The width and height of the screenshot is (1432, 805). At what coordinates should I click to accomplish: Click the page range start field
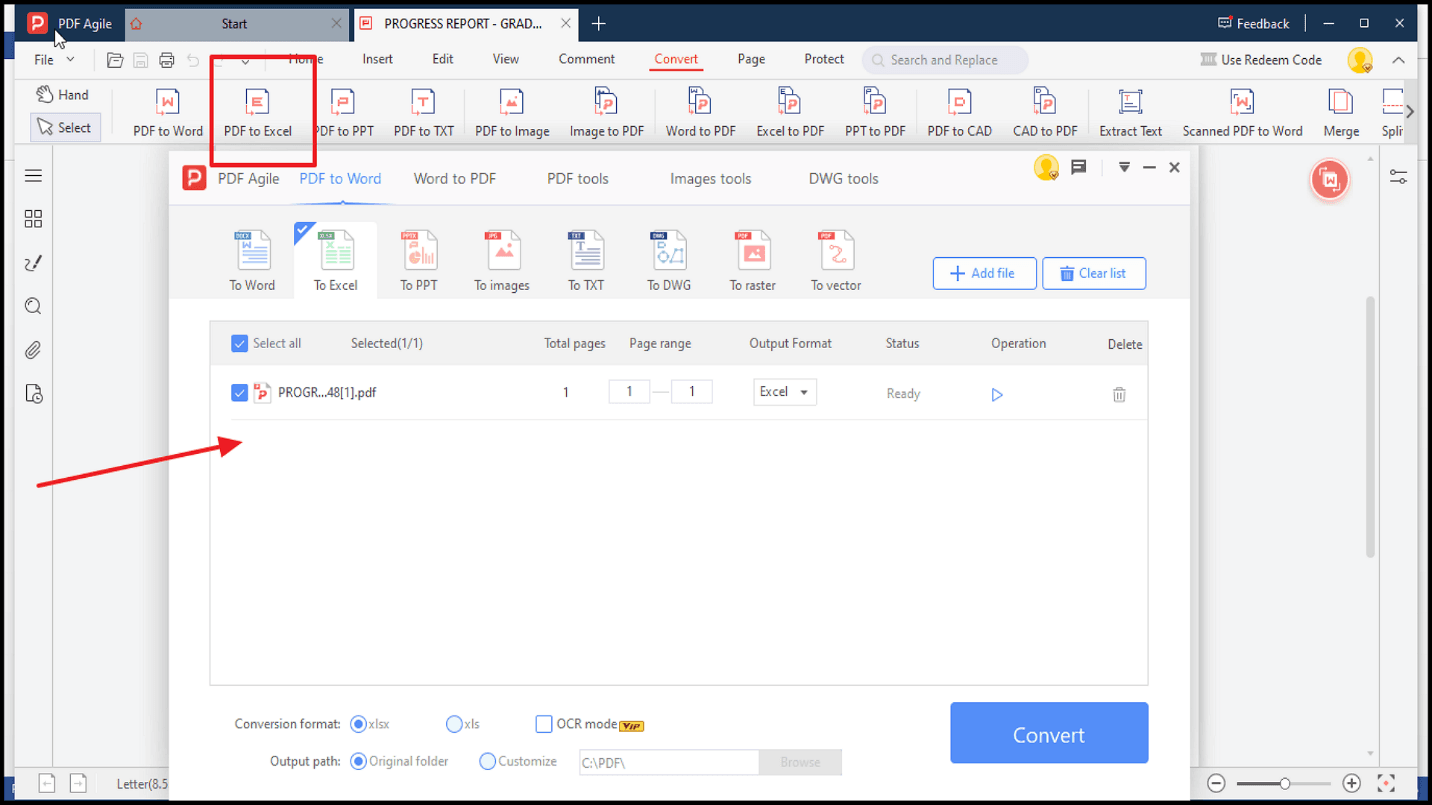(629, 392)
